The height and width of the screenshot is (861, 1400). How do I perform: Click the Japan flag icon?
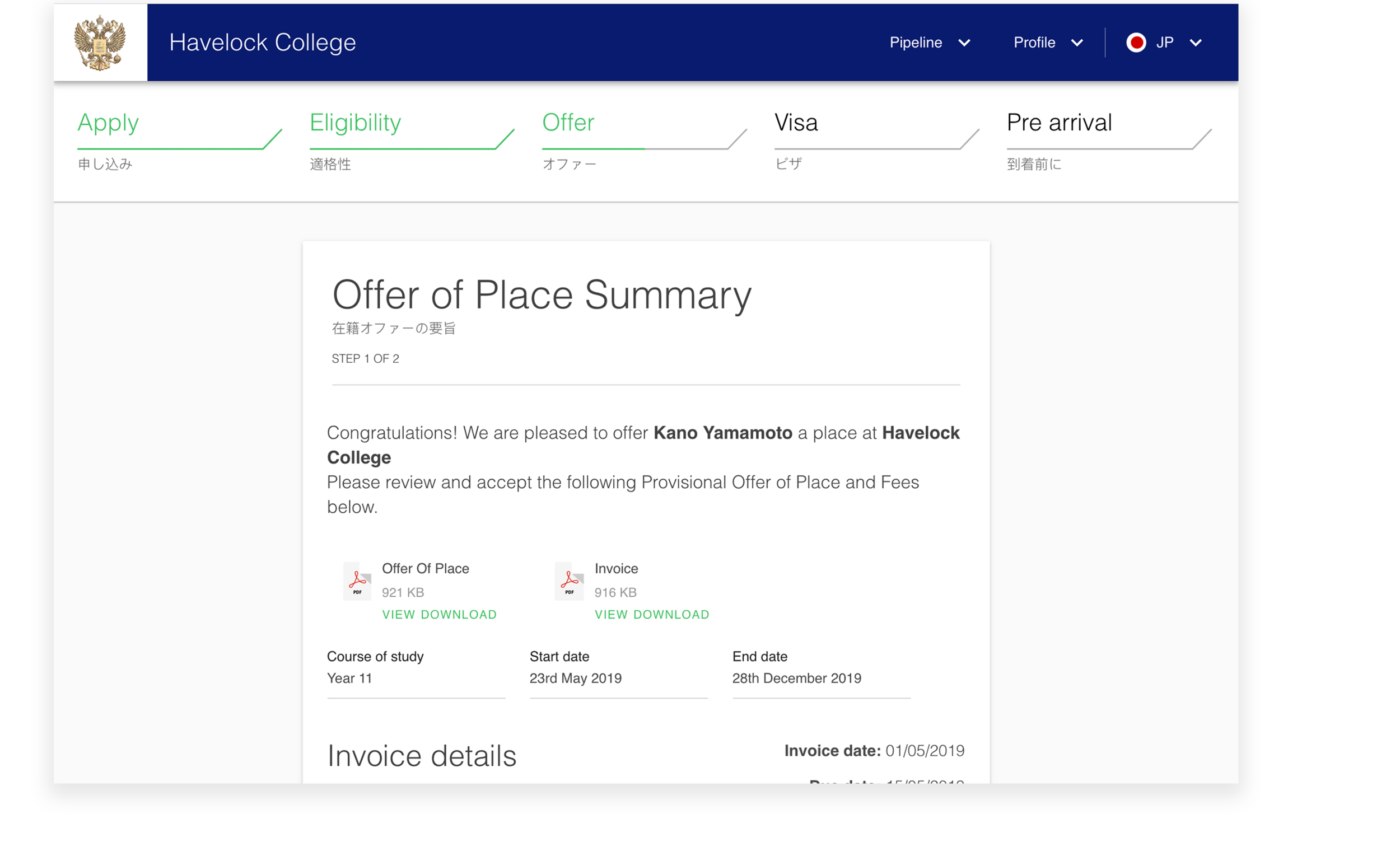1136,43
